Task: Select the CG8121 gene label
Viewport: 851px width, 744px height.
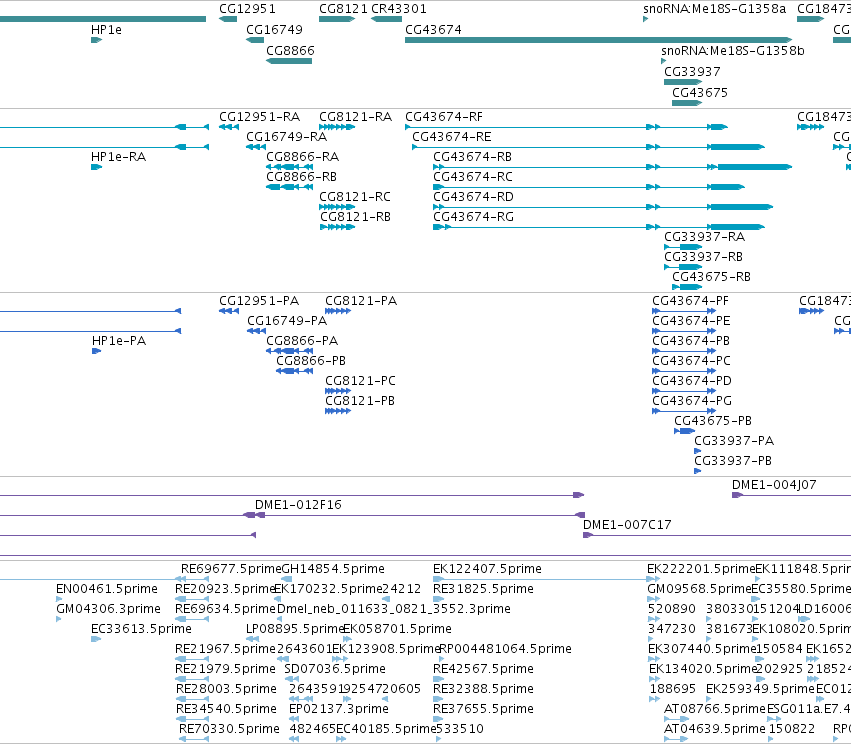Action: 343,9
